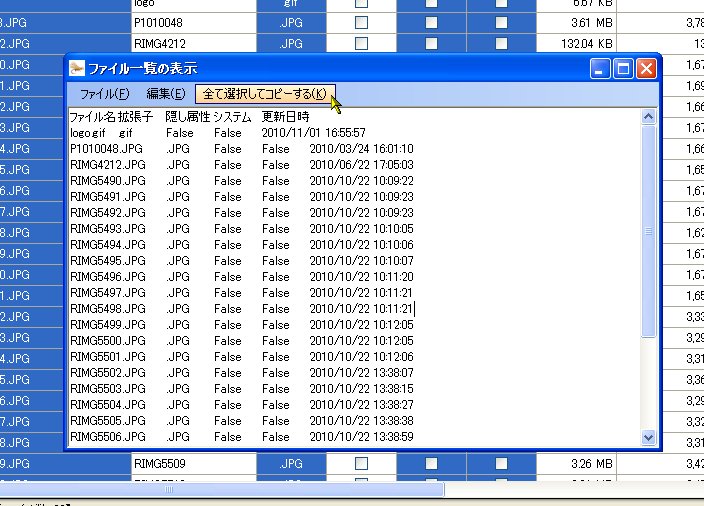The height and width of the screenshot is (506, 704).
Task: Click the RIMG5497.JPG text in the dialog
Action: [x=108, y=293]
